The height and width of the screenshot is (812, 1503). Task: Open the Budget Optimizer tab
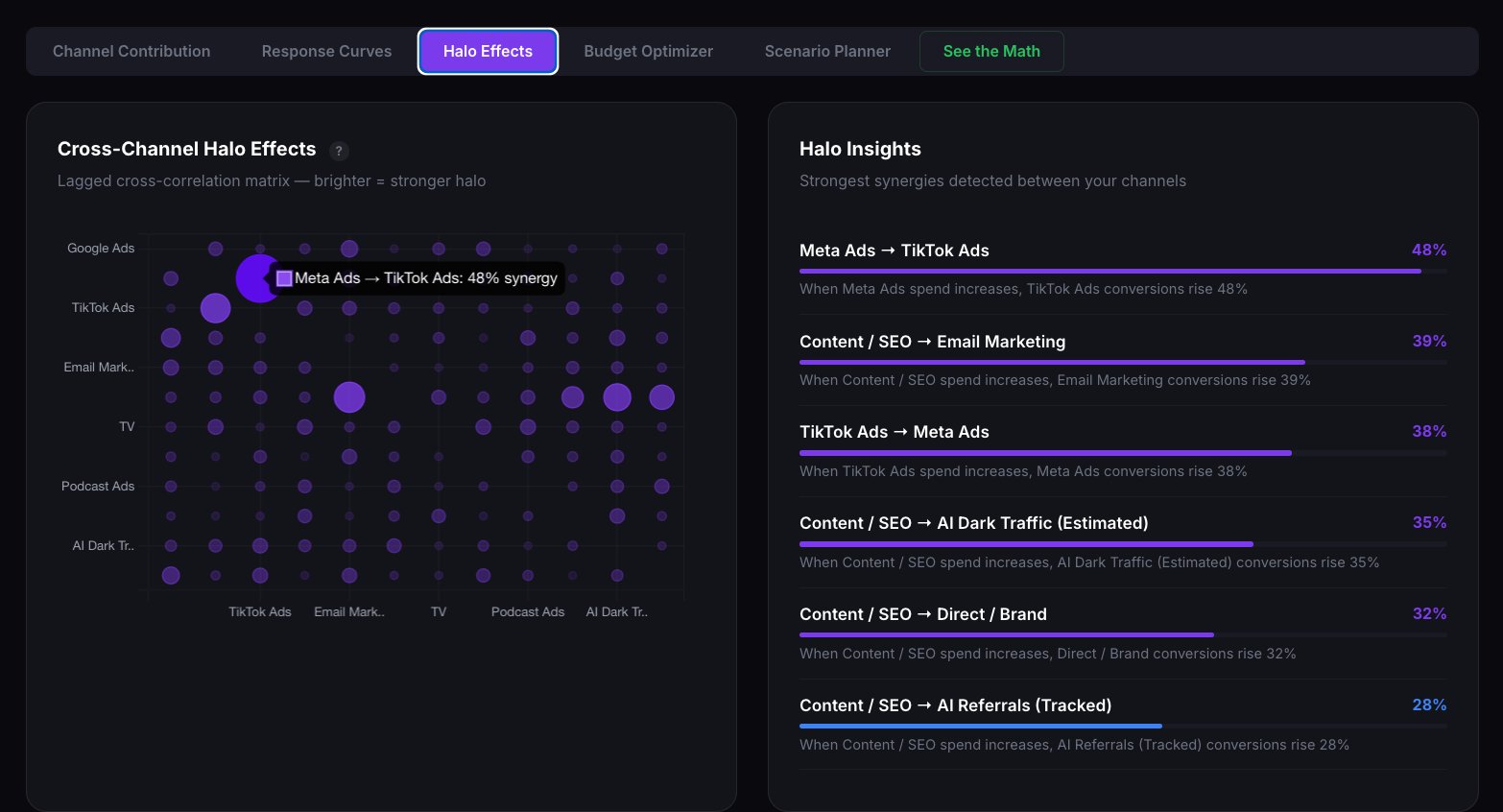coord(648,51)
